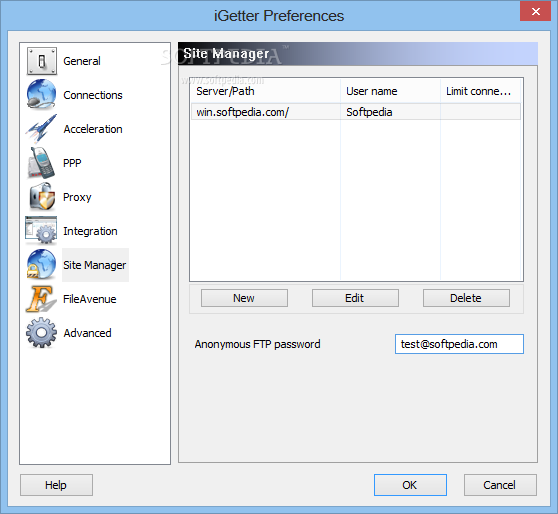Click the Acceleration rocket icon
This screenshot has width=558, height=514.
(x=41, y=128)
